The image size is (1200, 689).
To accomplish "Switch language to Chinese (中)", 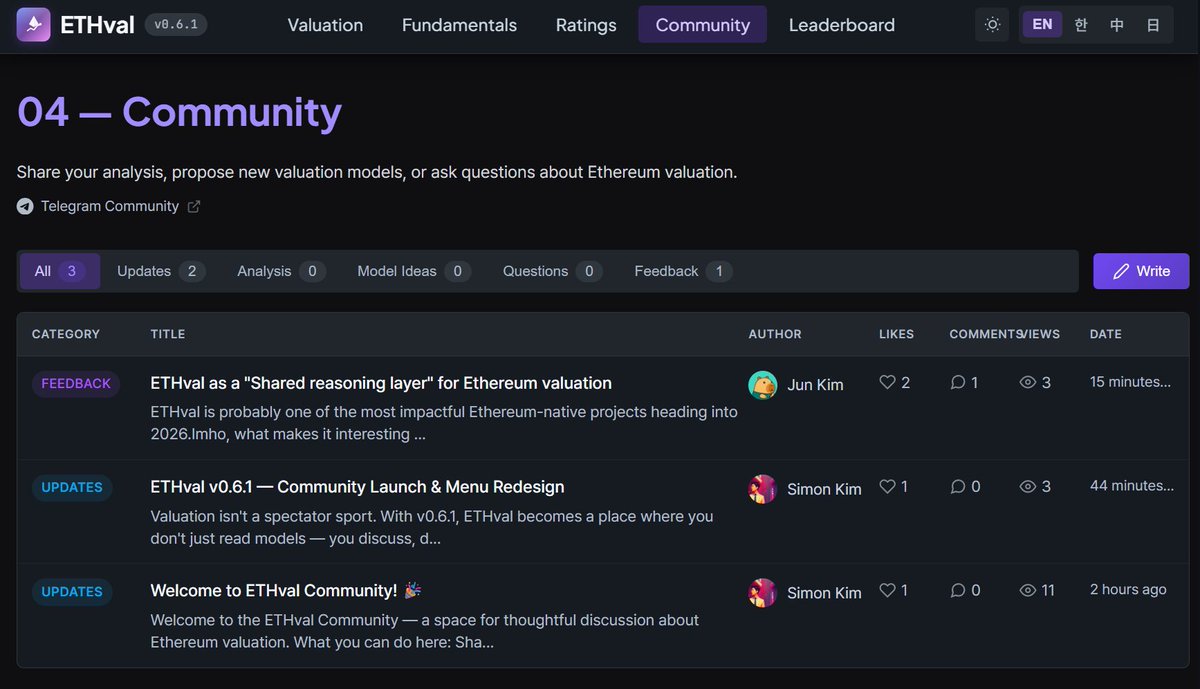I will click(x=1117, y=25).
